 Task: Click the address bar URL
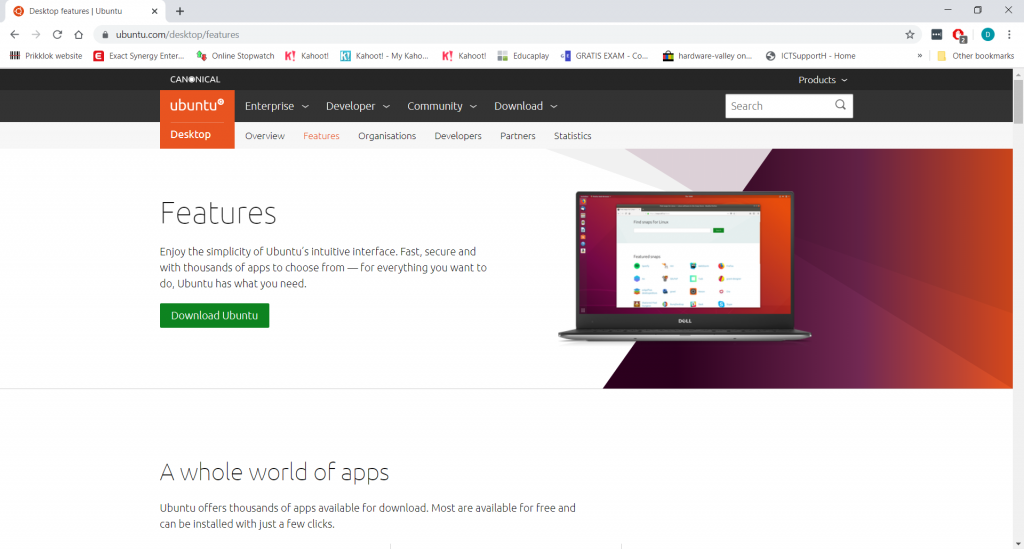point(178,35)
